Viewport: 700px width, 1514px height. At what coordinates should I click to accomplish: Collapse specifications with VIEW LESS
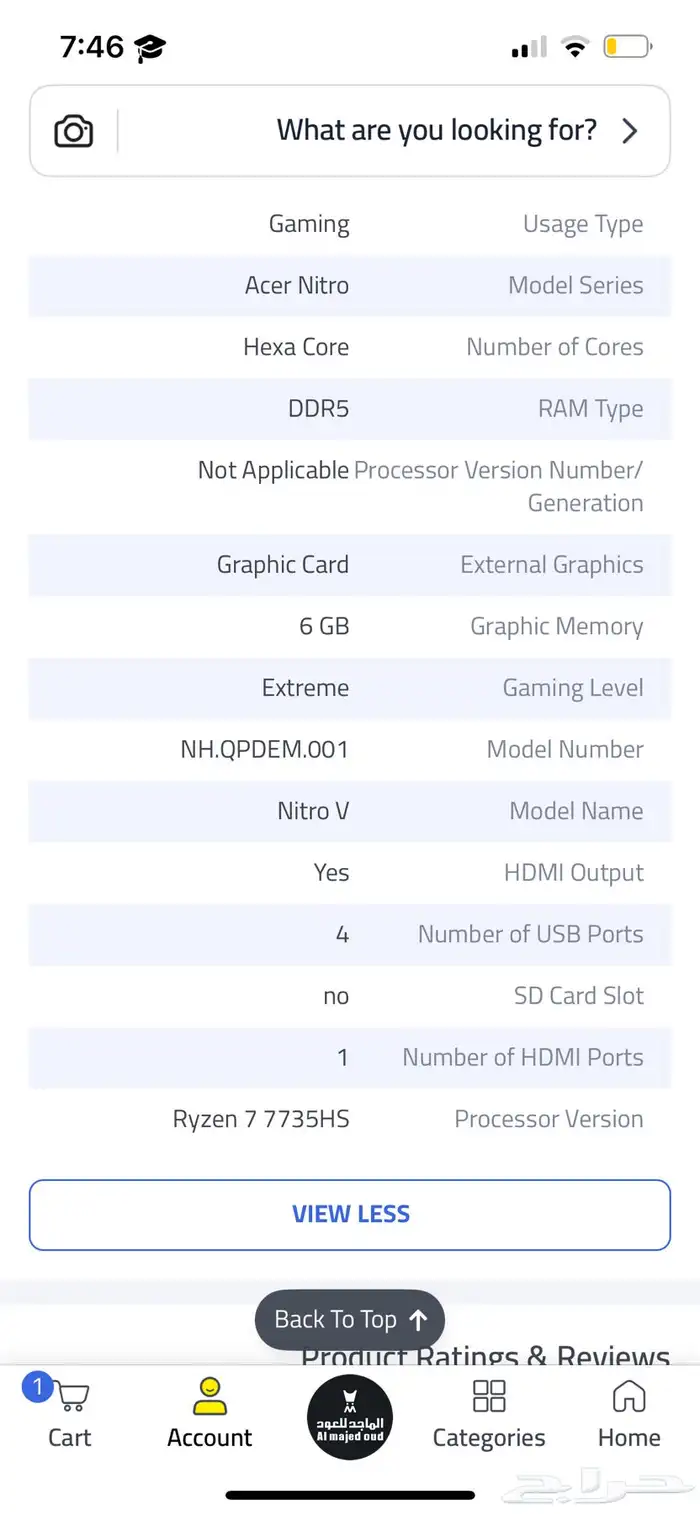[350, 1214]
